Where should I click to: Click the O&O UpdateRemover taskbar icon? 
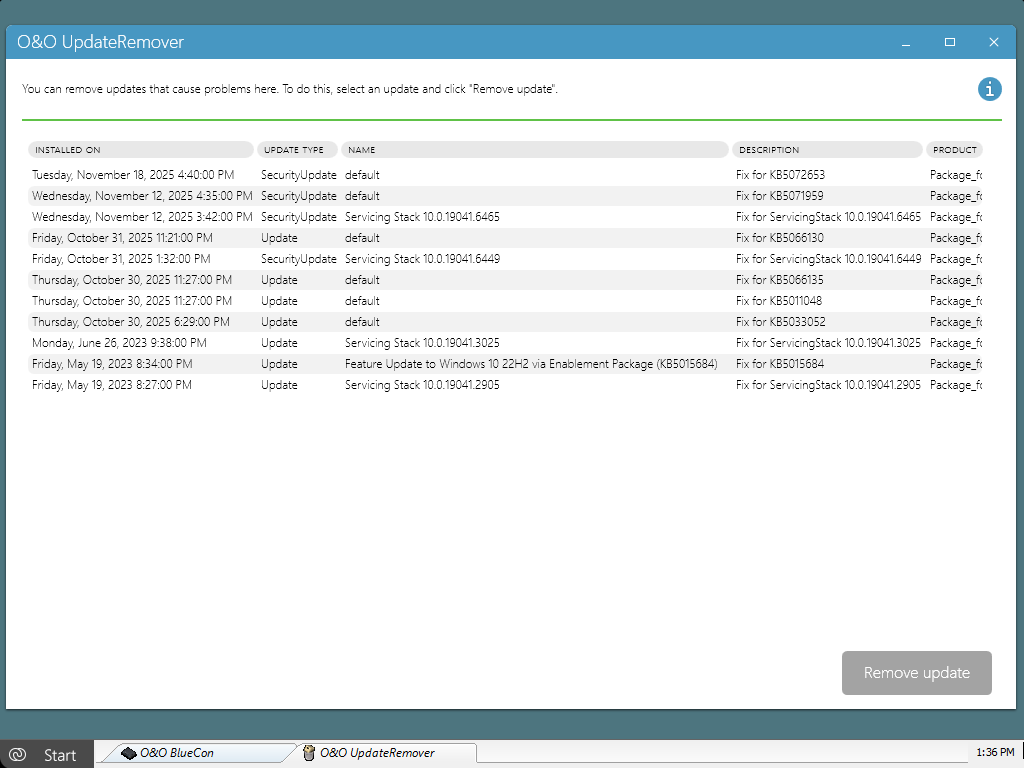[x=309, y=753]
